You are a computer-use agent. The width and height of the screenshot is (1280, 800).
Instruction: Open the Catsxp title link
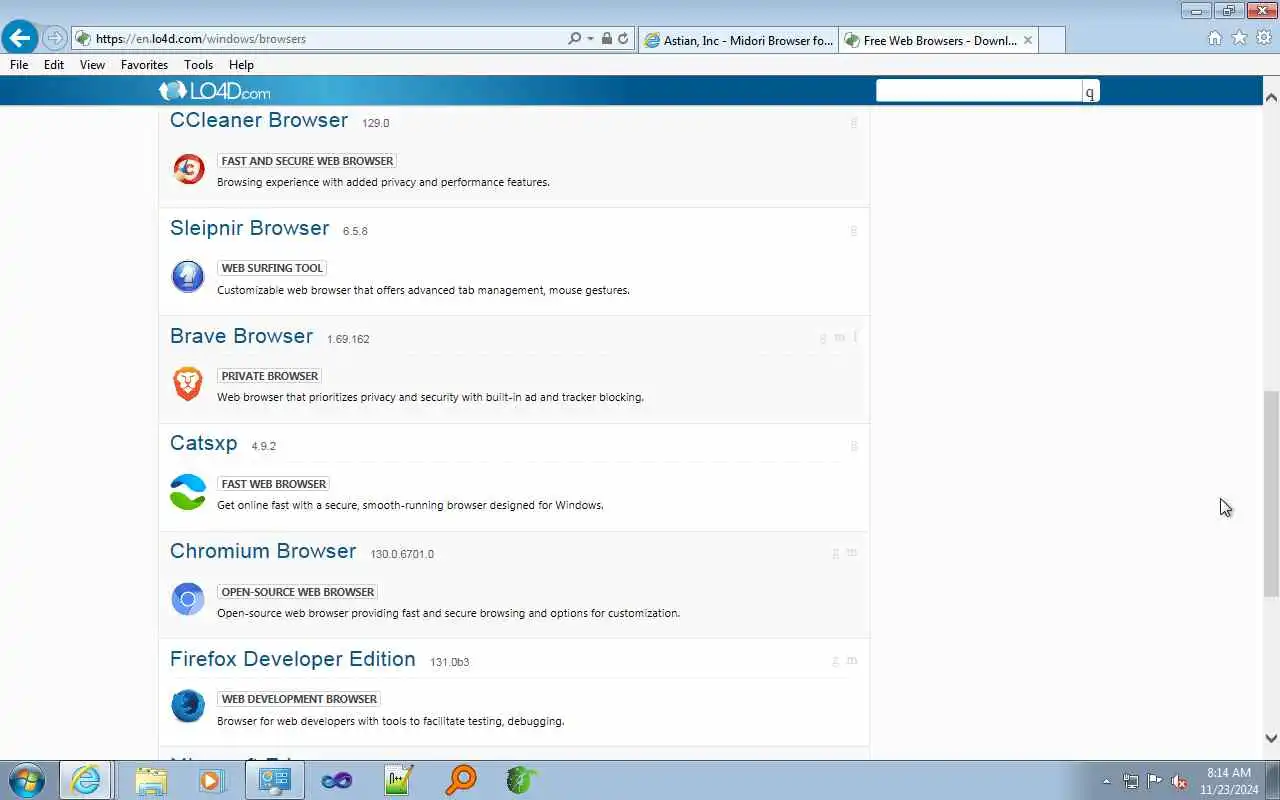[x=204, y=443]
